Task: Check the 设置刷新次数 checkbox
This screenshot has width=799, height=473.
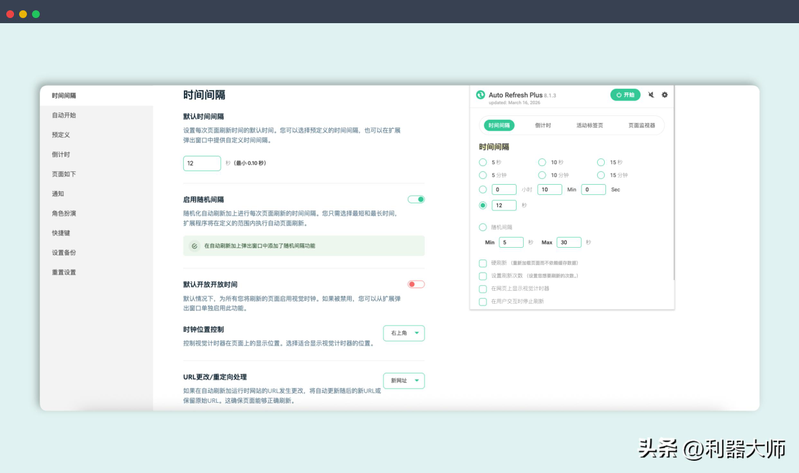Action: 483,276
